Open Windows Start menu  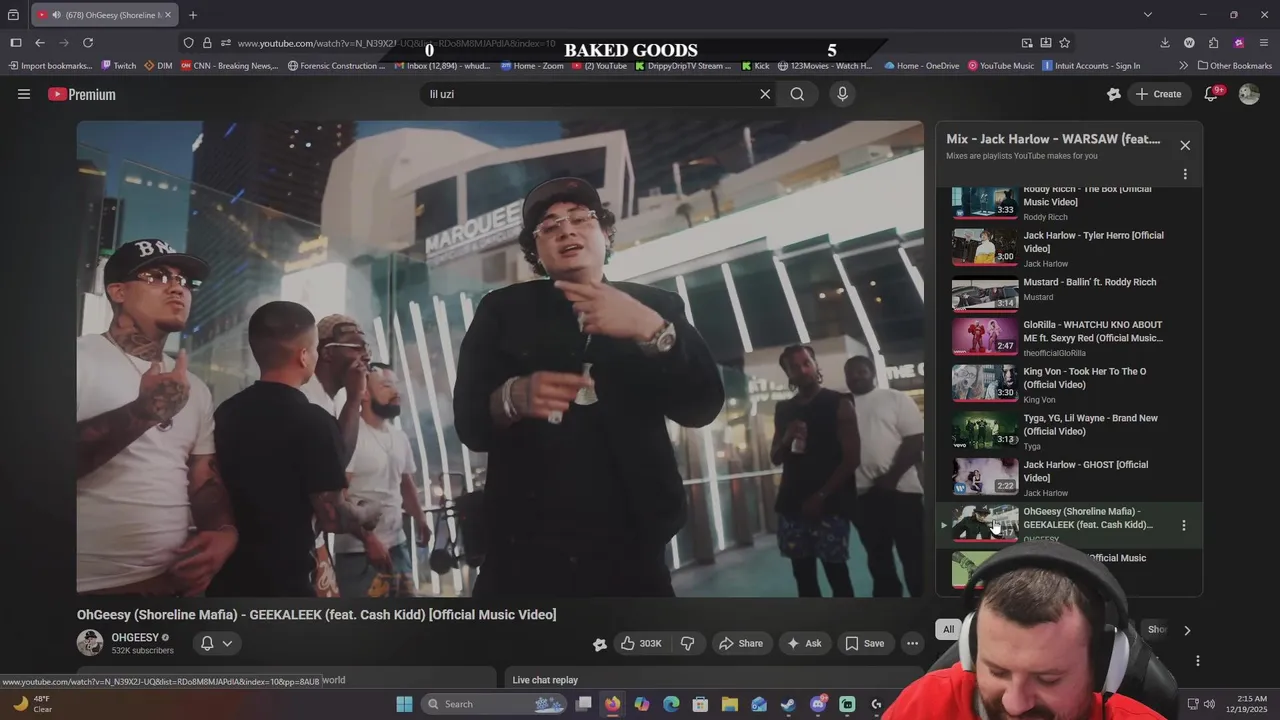[404, 704]
